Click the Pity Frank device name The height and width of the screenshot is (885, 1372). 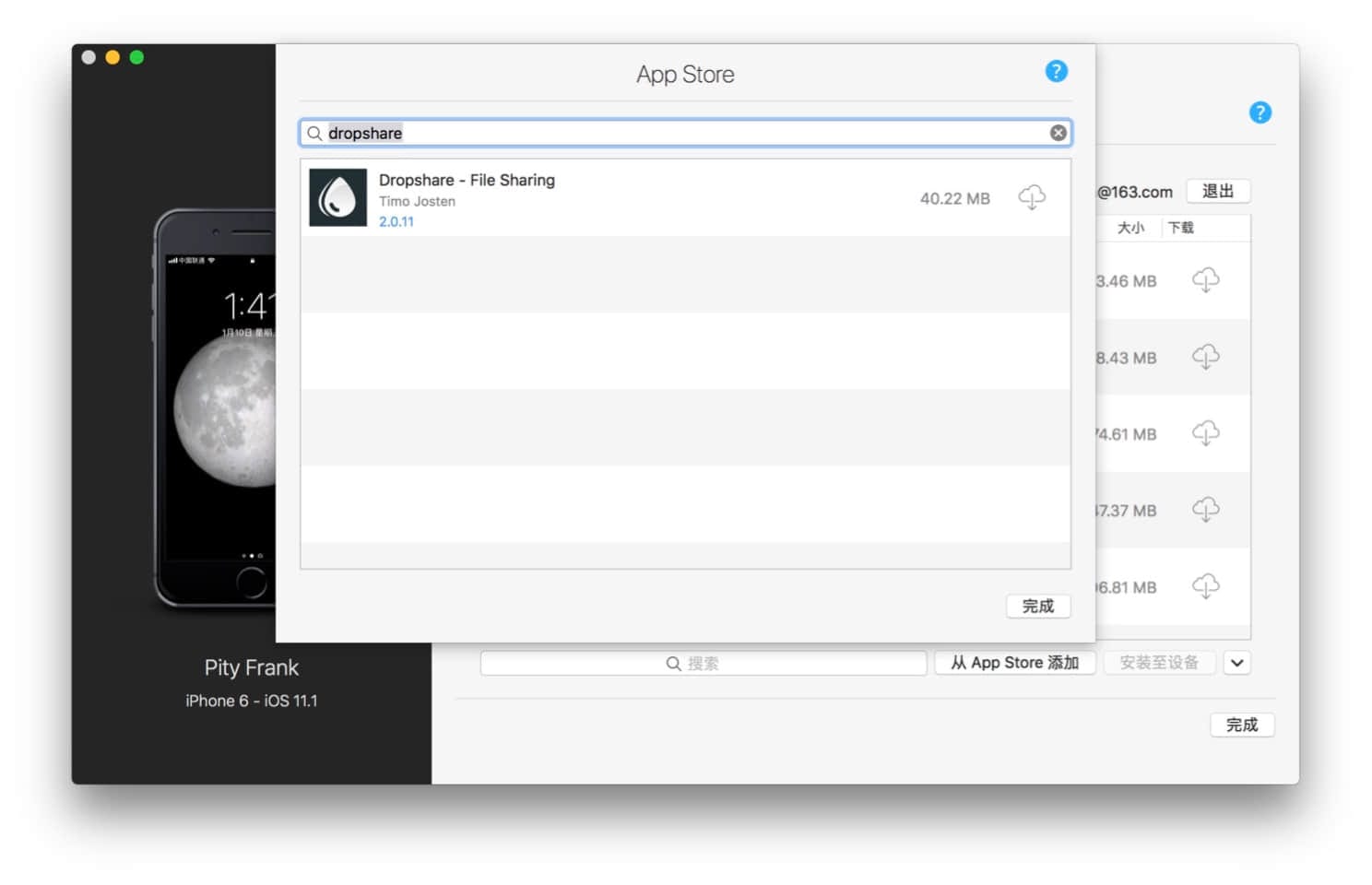point(251,667)
